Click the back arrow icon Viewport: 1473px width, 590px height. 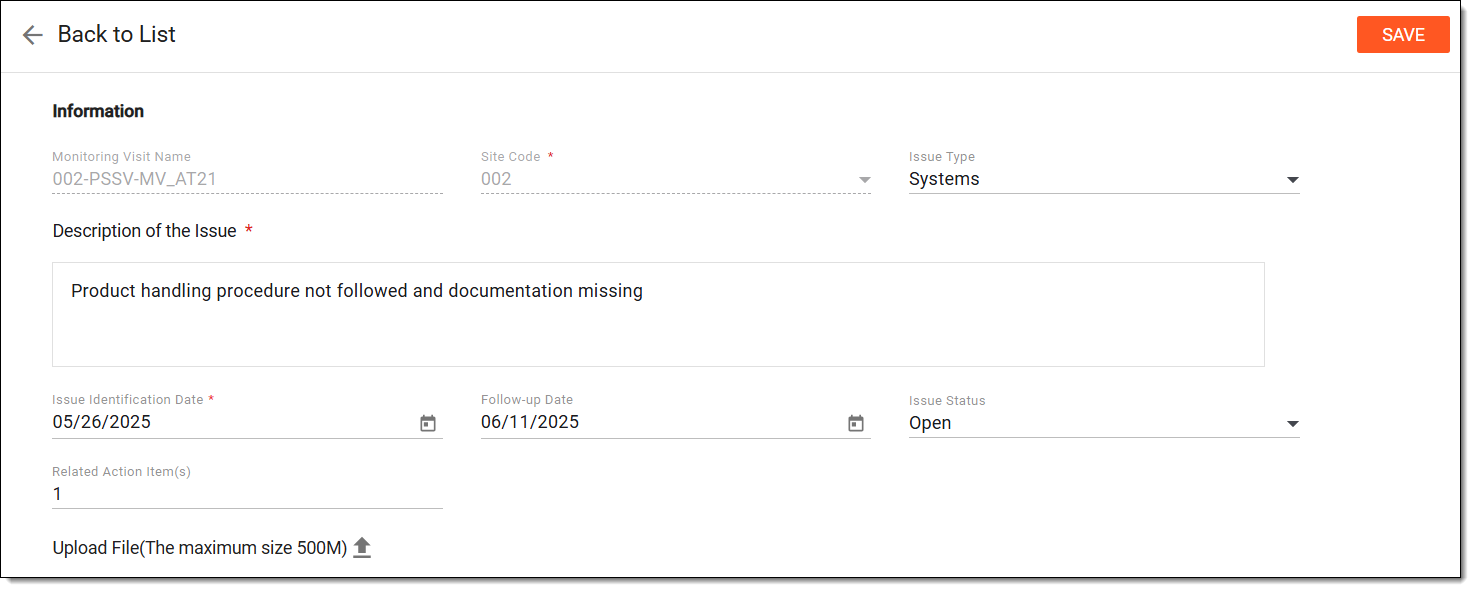click(33, 35)
